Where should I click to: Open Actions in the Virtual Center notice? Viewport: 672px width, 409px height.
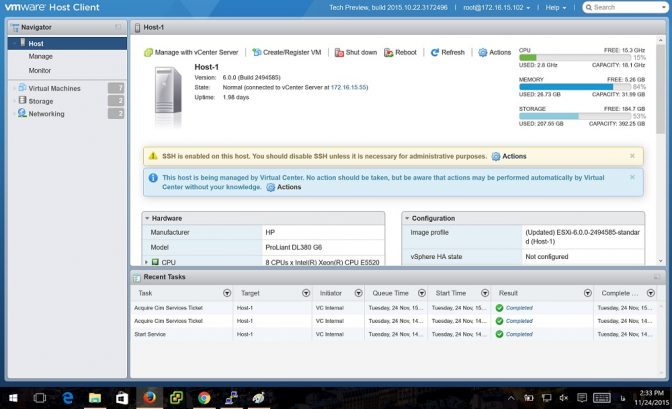(x=284, y=187)
